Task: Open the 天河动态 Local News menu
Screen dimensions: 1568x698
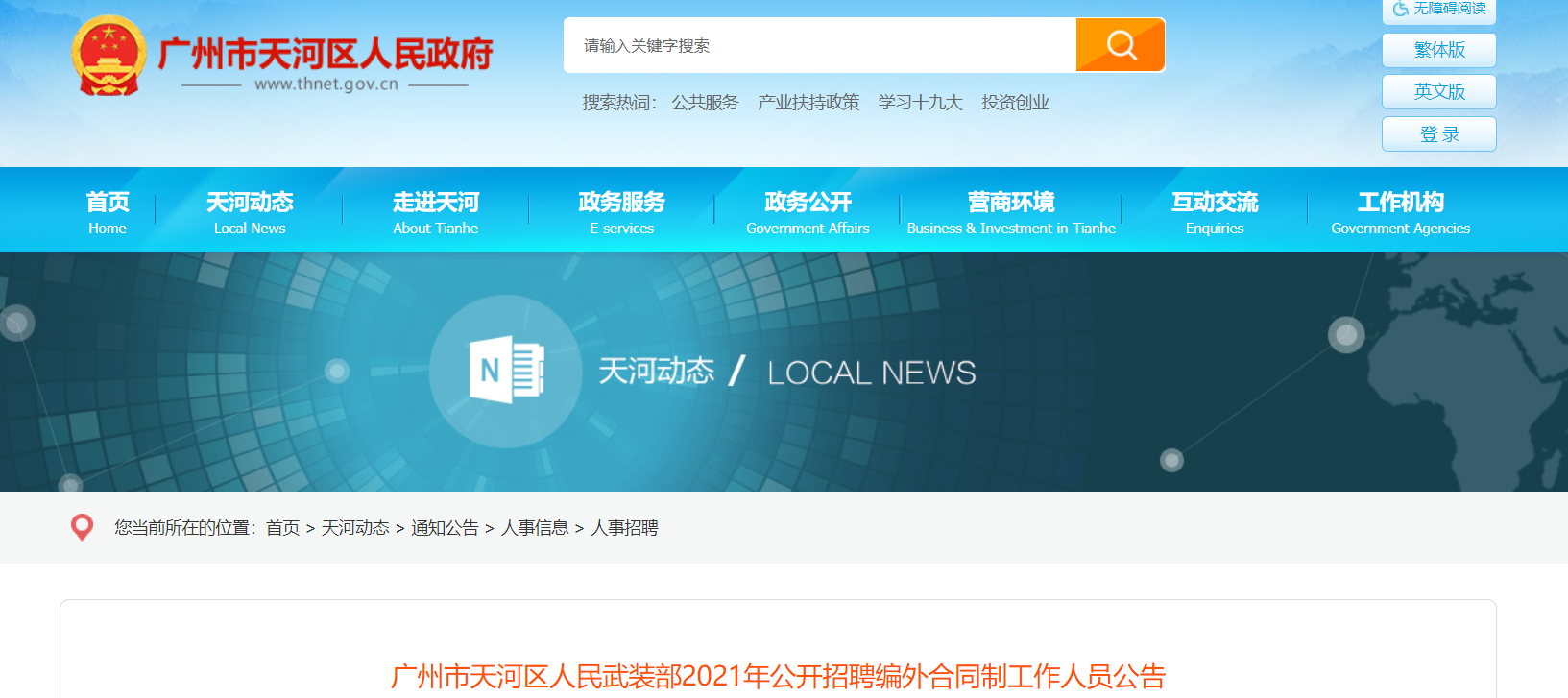Action: click(x=250, y=212)
